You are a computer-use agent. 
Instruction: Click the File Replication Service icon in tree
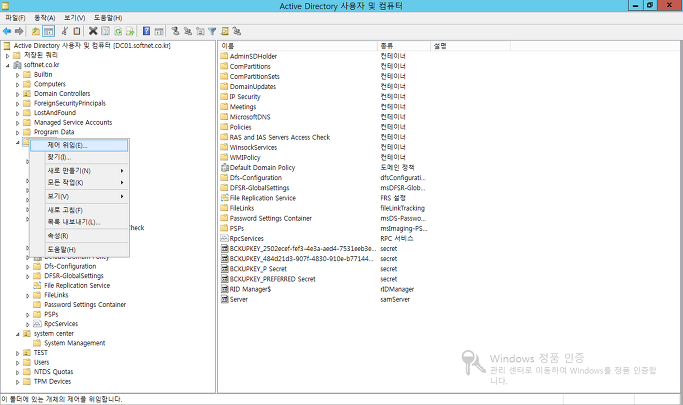[37, 286]
